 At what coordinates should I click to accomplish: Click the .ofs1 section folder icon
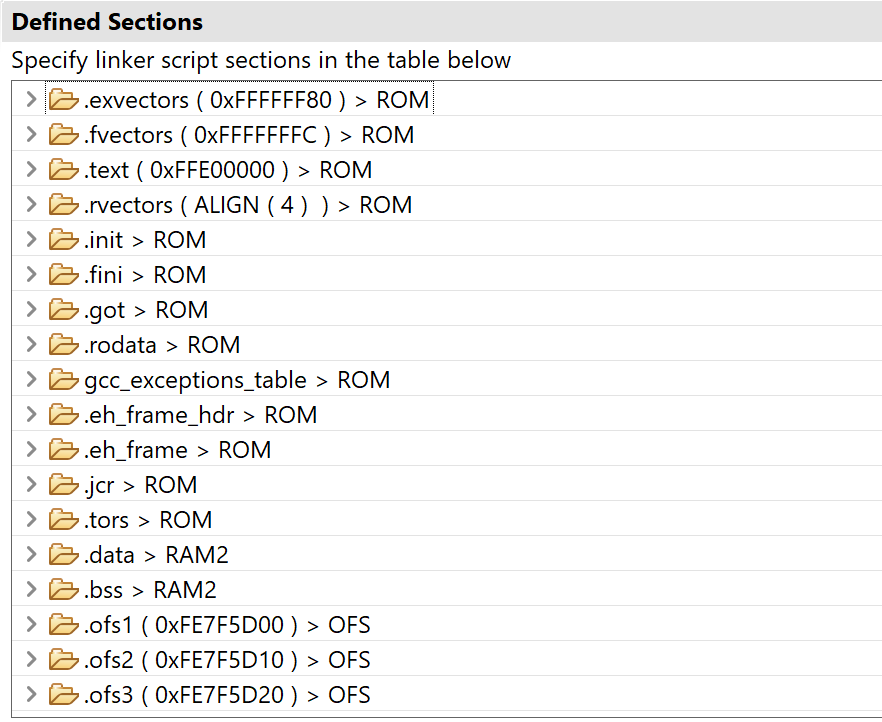click(63, 625)
